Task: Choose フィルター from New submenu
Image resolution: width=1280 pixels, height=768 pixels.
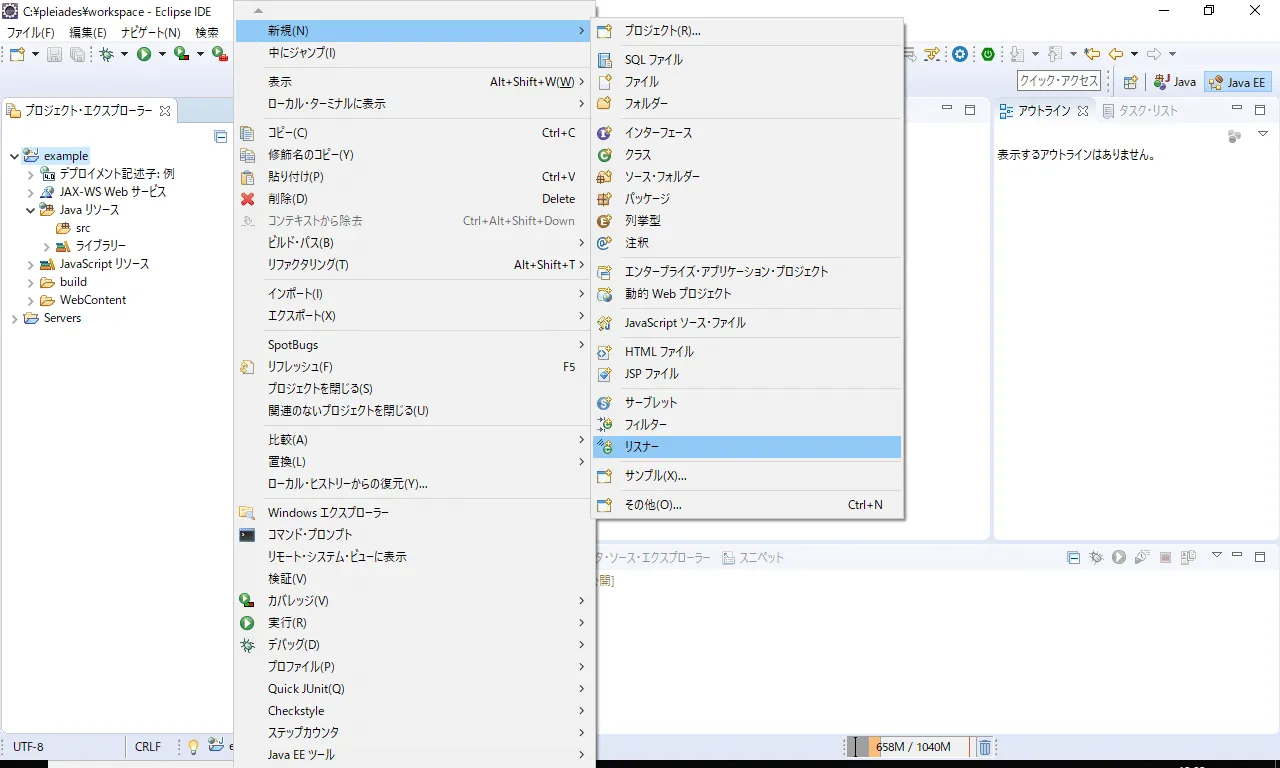Action: pyautogui.click(x=747, y=425)
